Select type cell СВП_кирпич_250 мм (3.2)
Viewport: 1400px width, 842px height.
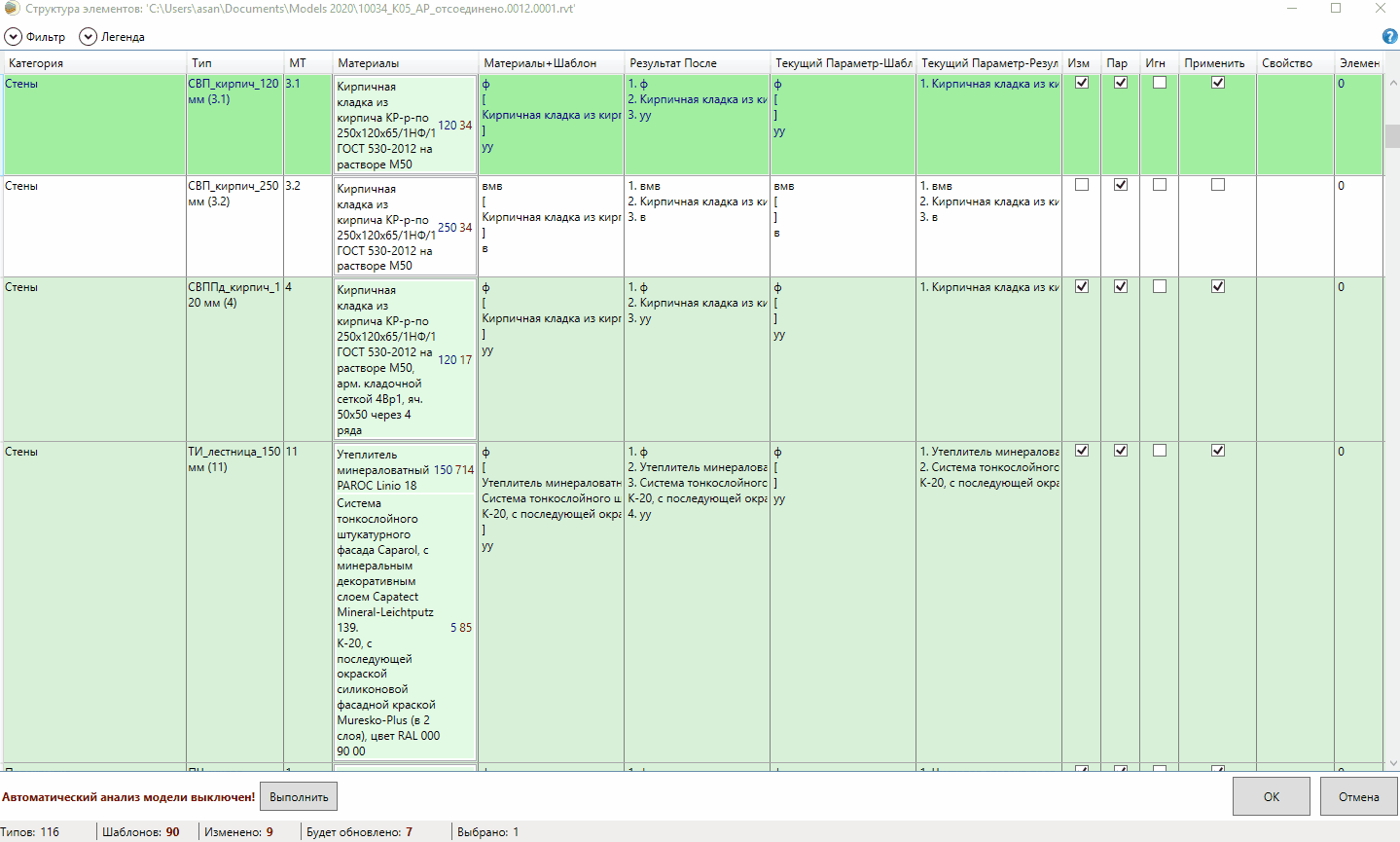tap(235, 226)
